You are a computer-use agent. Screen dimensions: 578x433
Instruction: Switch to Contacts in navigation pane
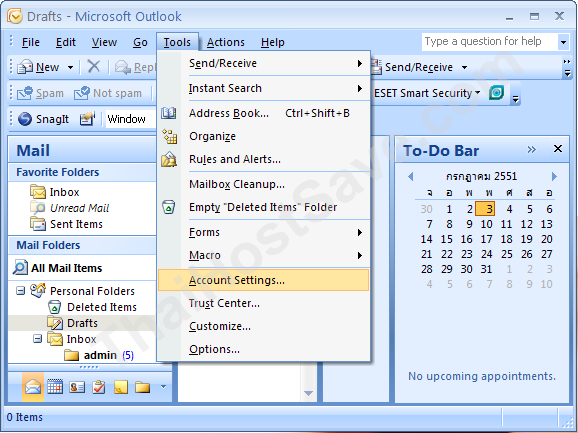tap(77, 387)
